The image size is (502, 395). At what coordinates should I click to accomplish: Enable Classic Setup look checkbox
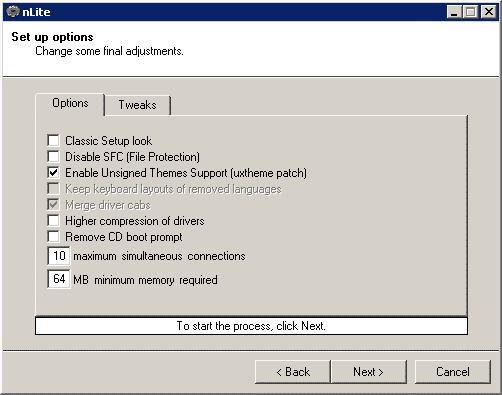53,141
